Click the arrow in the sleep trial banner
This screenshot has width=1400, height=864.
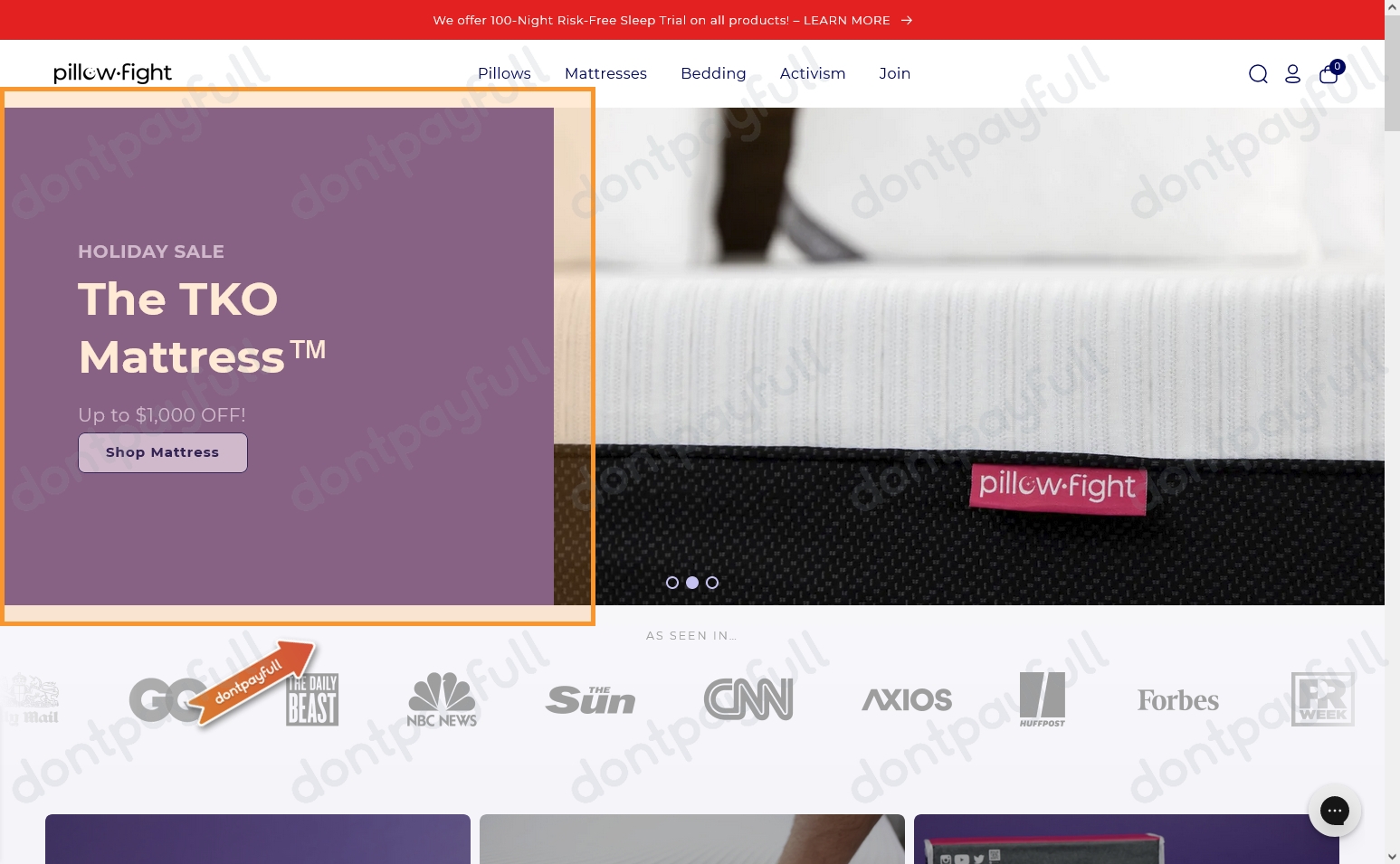click(x=906, y=20)
